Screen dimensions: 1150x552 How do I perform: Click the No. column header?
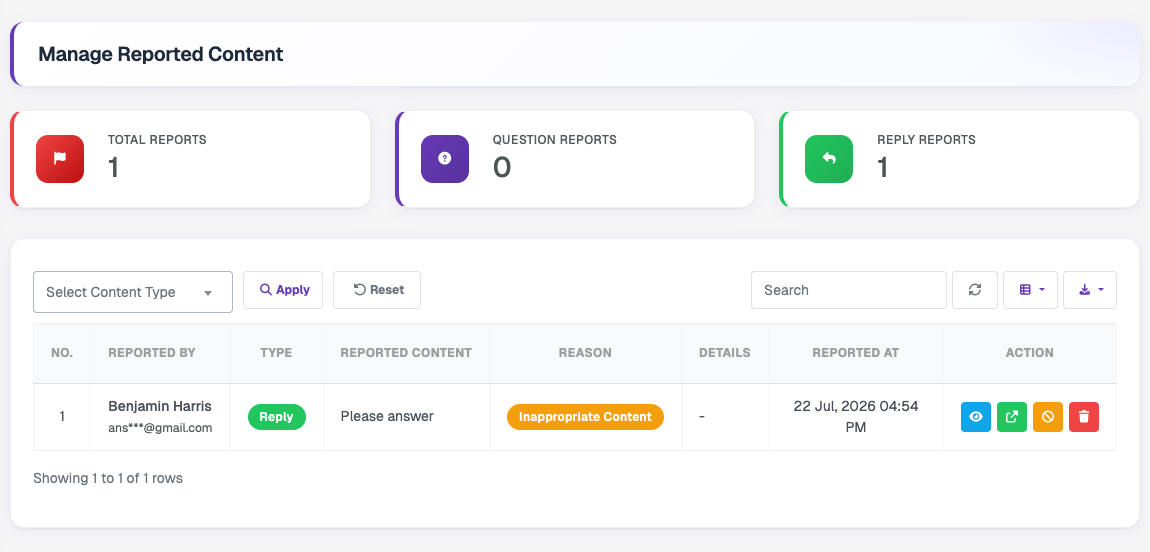[62, 353]
